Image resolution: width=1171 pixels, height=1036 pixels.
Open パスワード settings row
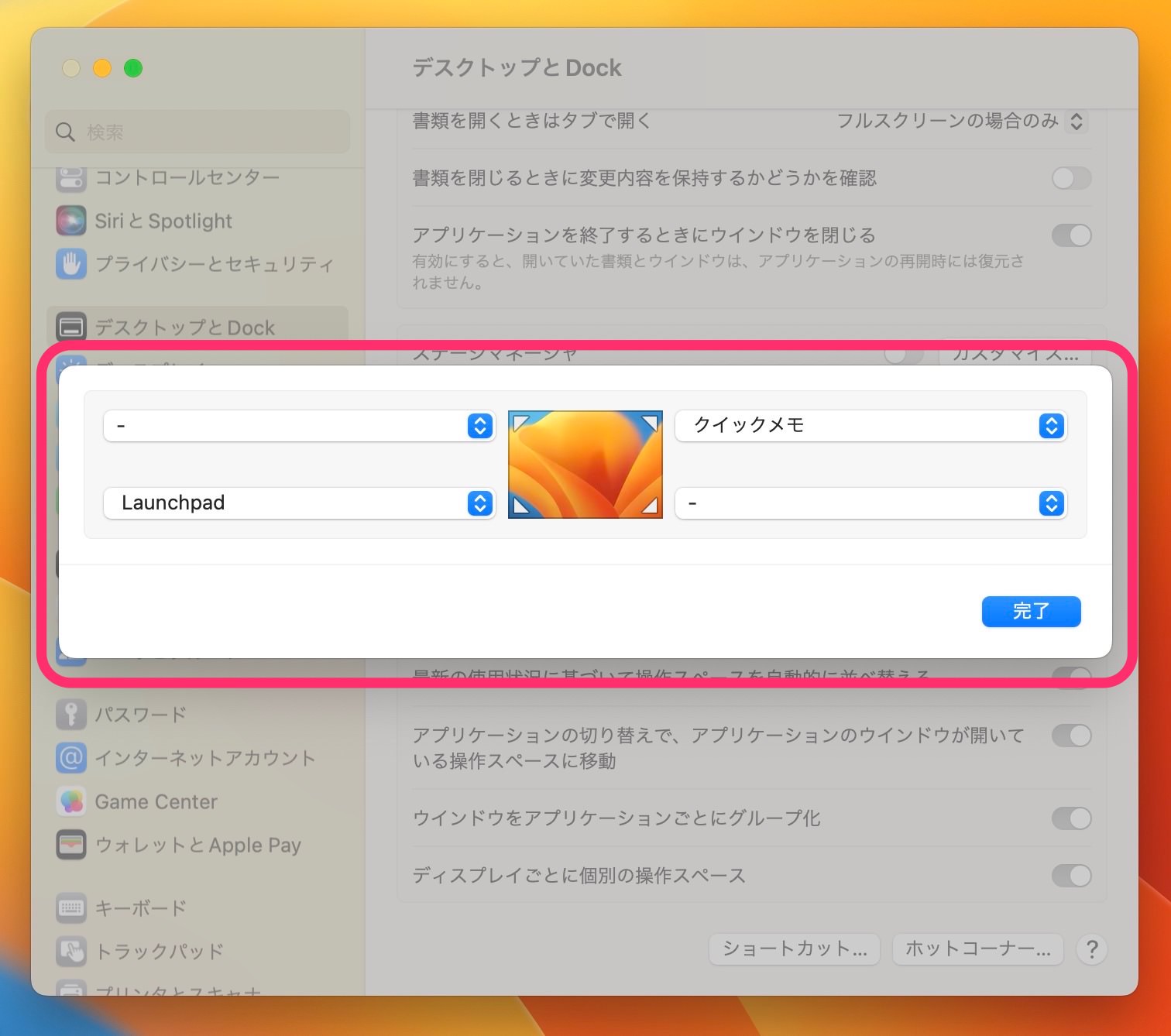(x=197, y=714)
